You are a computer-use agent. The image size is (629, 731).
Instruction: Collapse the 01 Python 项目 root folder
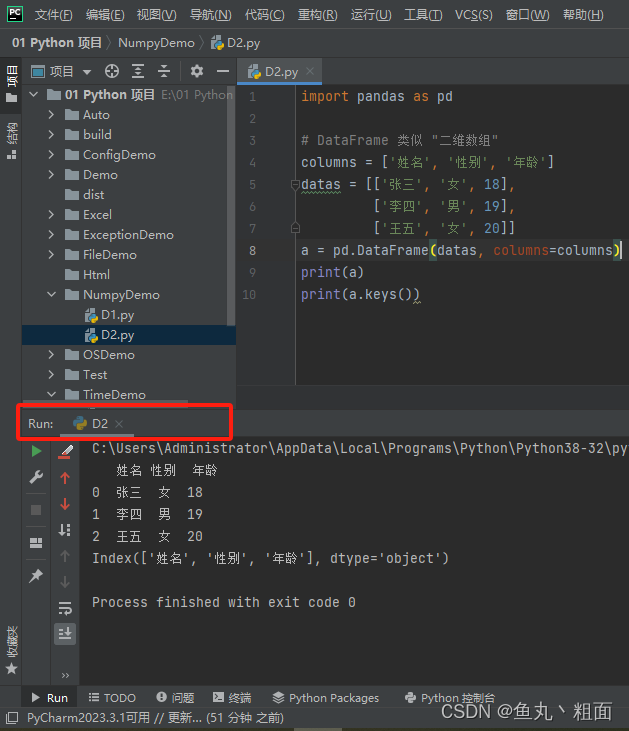(x=34, y=95)
